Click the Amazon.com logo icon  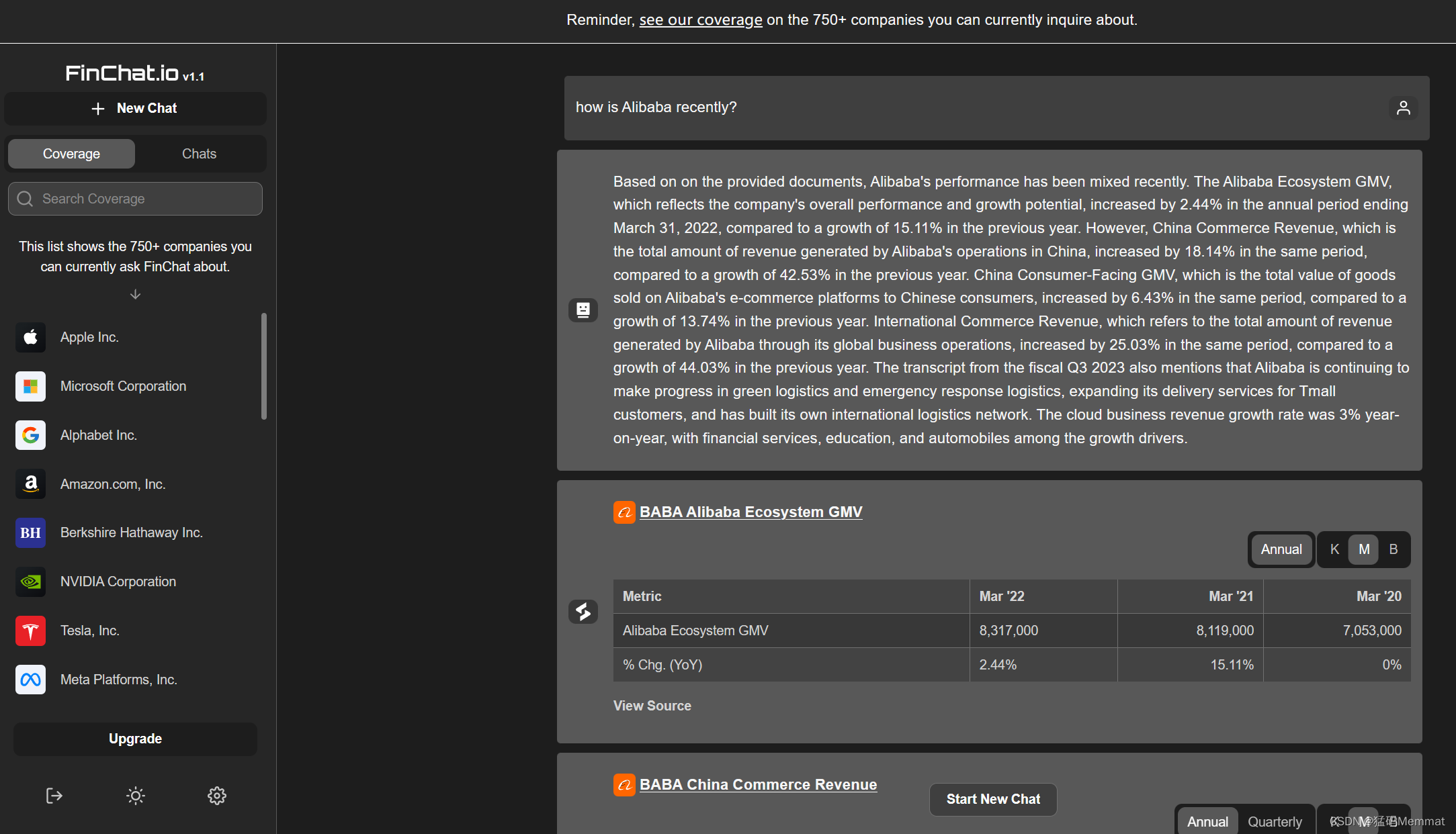(x=30, y=484)
